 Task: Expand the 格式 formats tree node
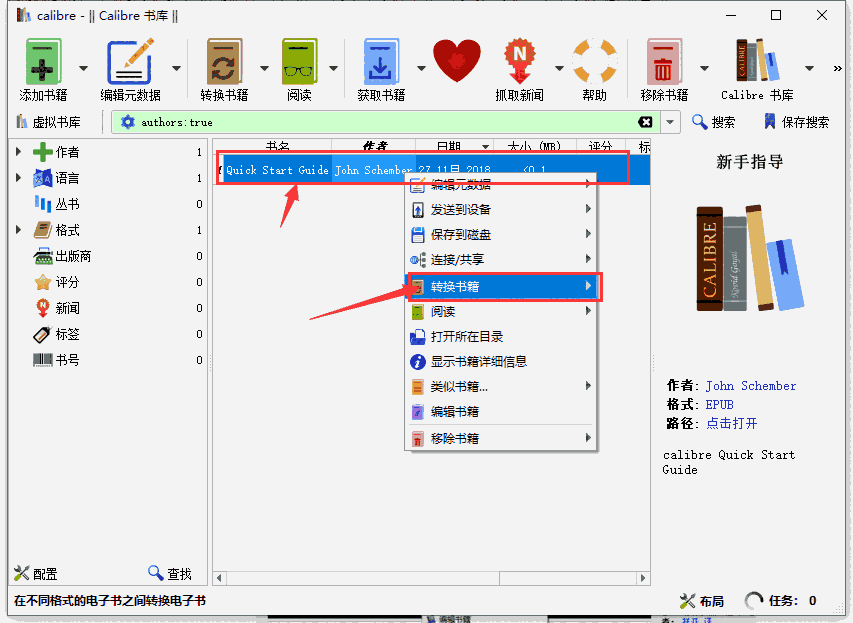tap(18, 230)
